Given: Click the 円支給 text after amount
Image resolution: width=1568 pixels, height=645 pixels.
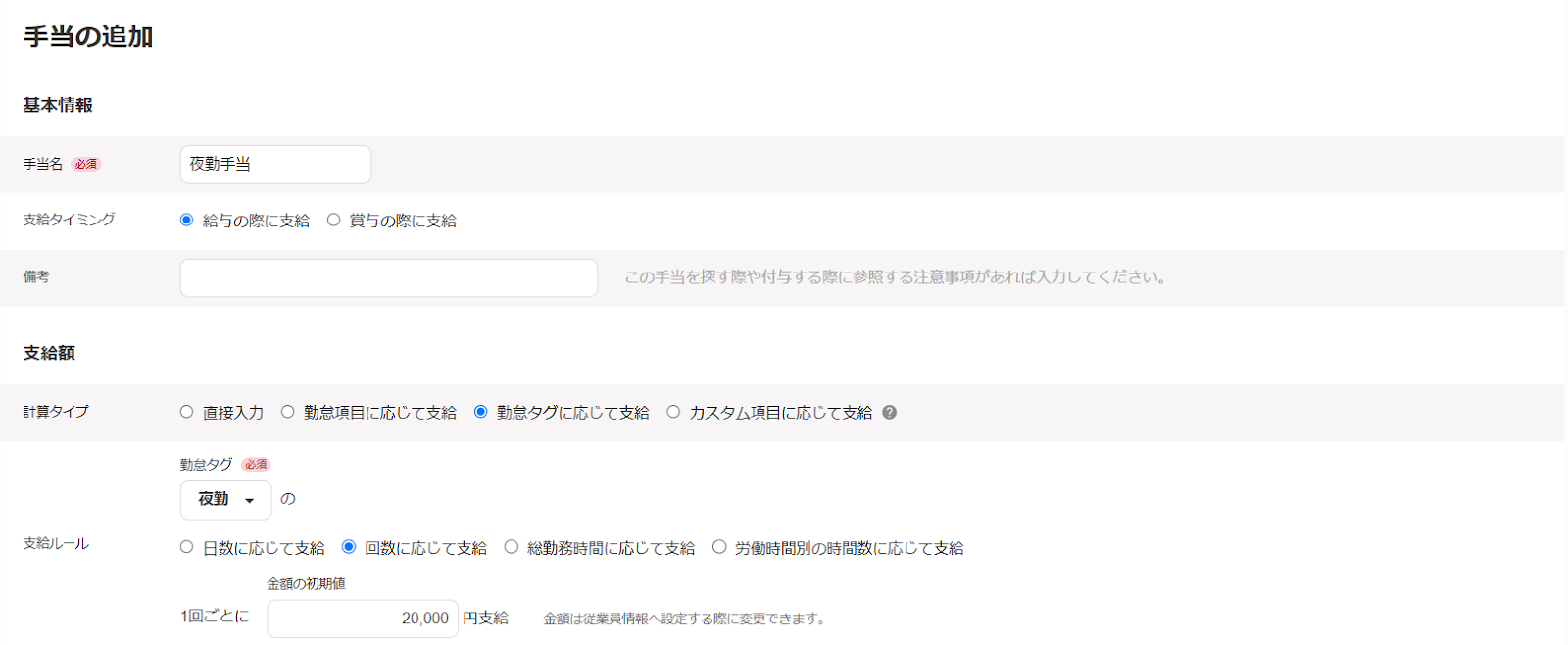Looking at the screenshot, I should [486, 618].
